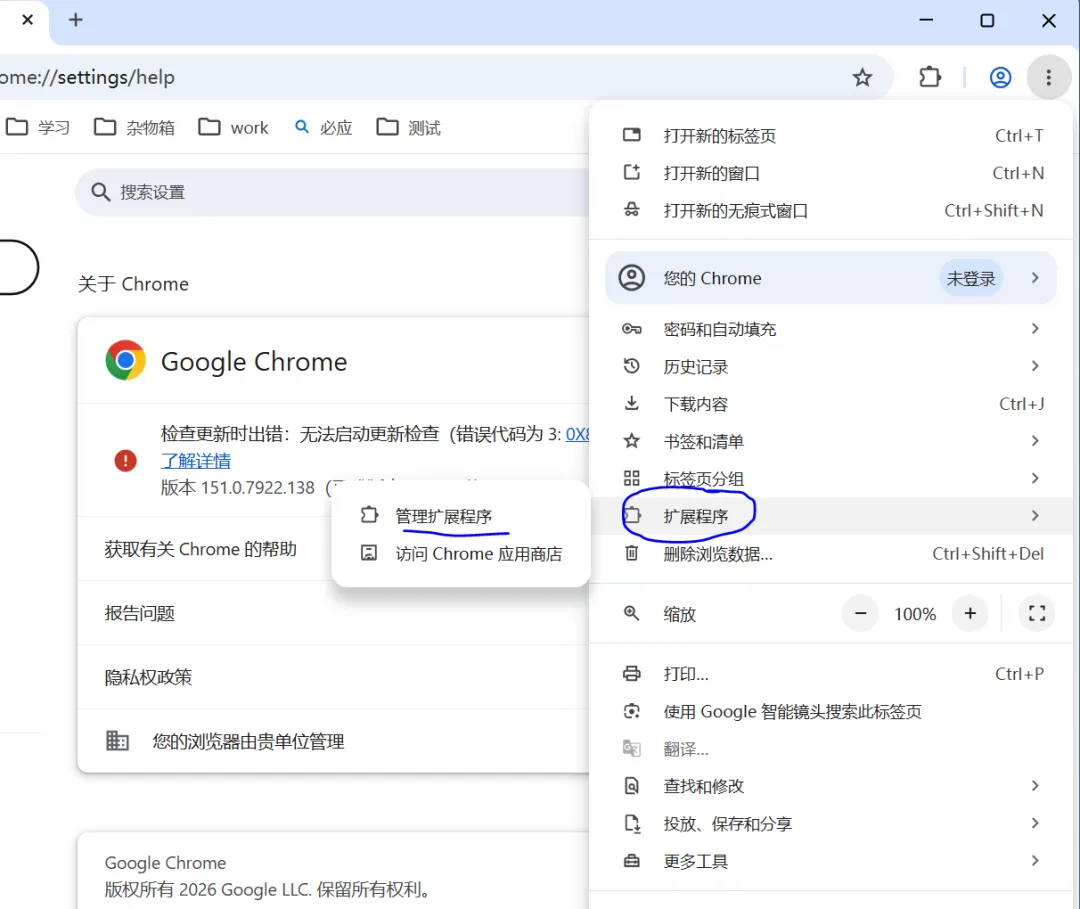Click the 未登录 sign-in status badge
Image resolution: width=1080 pixels, height=909 pixels.
point(970,278)
